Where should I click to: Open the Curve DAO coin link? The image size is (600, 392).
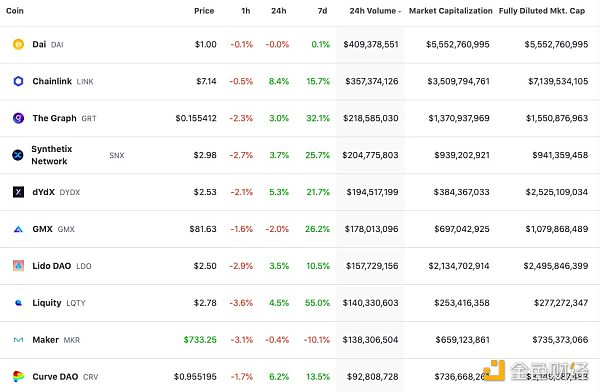(x=55, y=377)
